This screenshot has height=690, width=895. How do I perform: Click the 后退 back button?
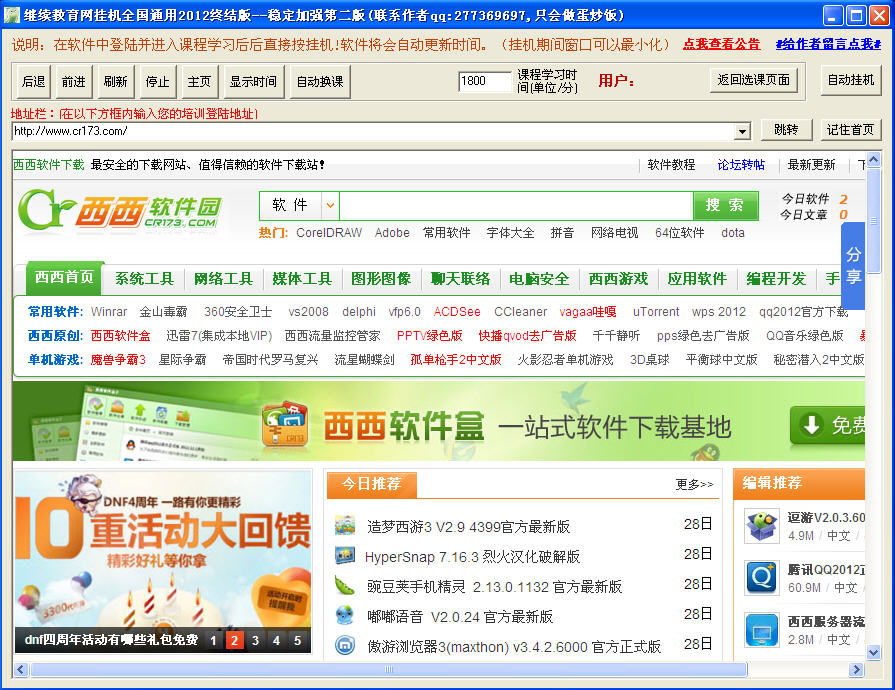[34, 82]
